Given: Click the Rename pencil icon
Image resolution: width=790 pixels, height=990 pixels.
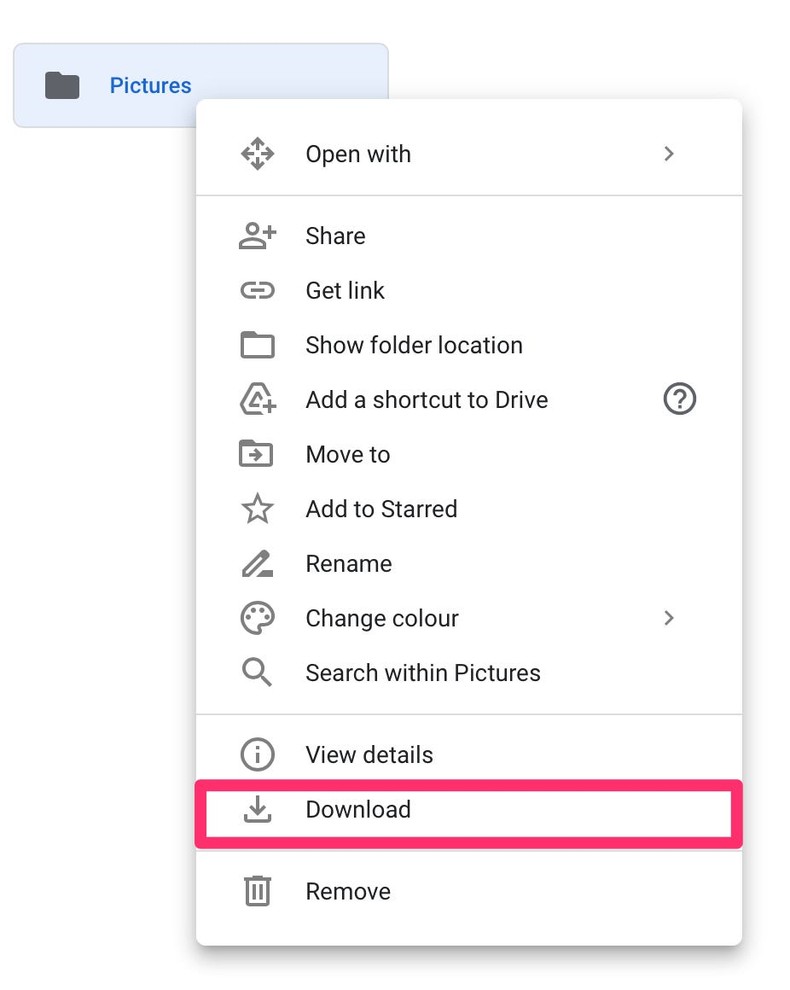Looking at the screenshot, I should [x=258, y=563].
